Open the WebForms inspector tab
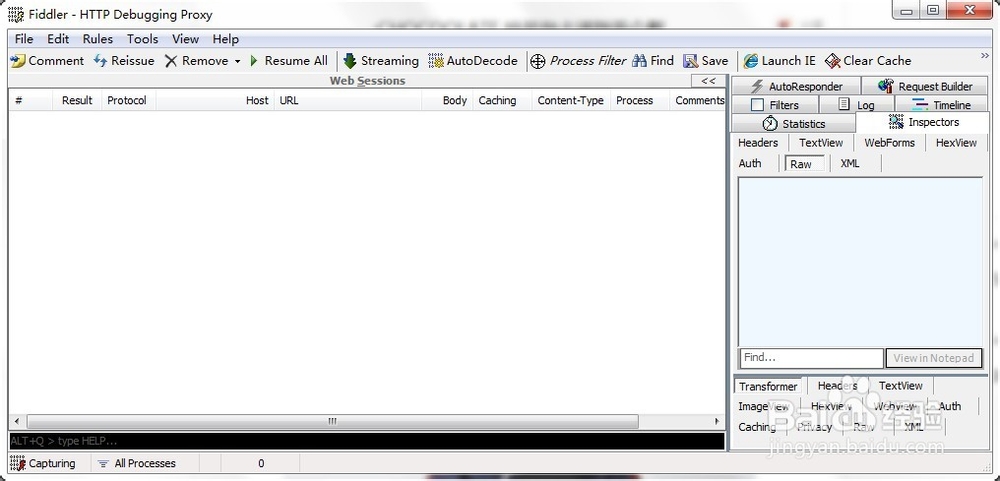Viewport: 1000px width, 481px height. (890, 143)
